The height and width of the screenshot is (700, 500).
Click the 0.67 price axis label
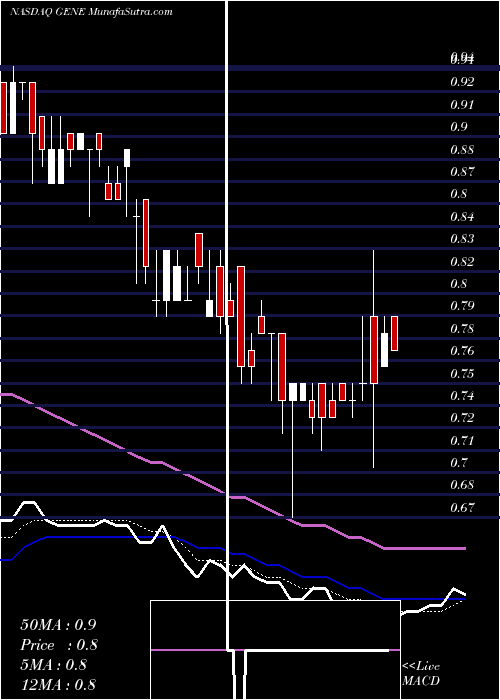pos(462,508)
